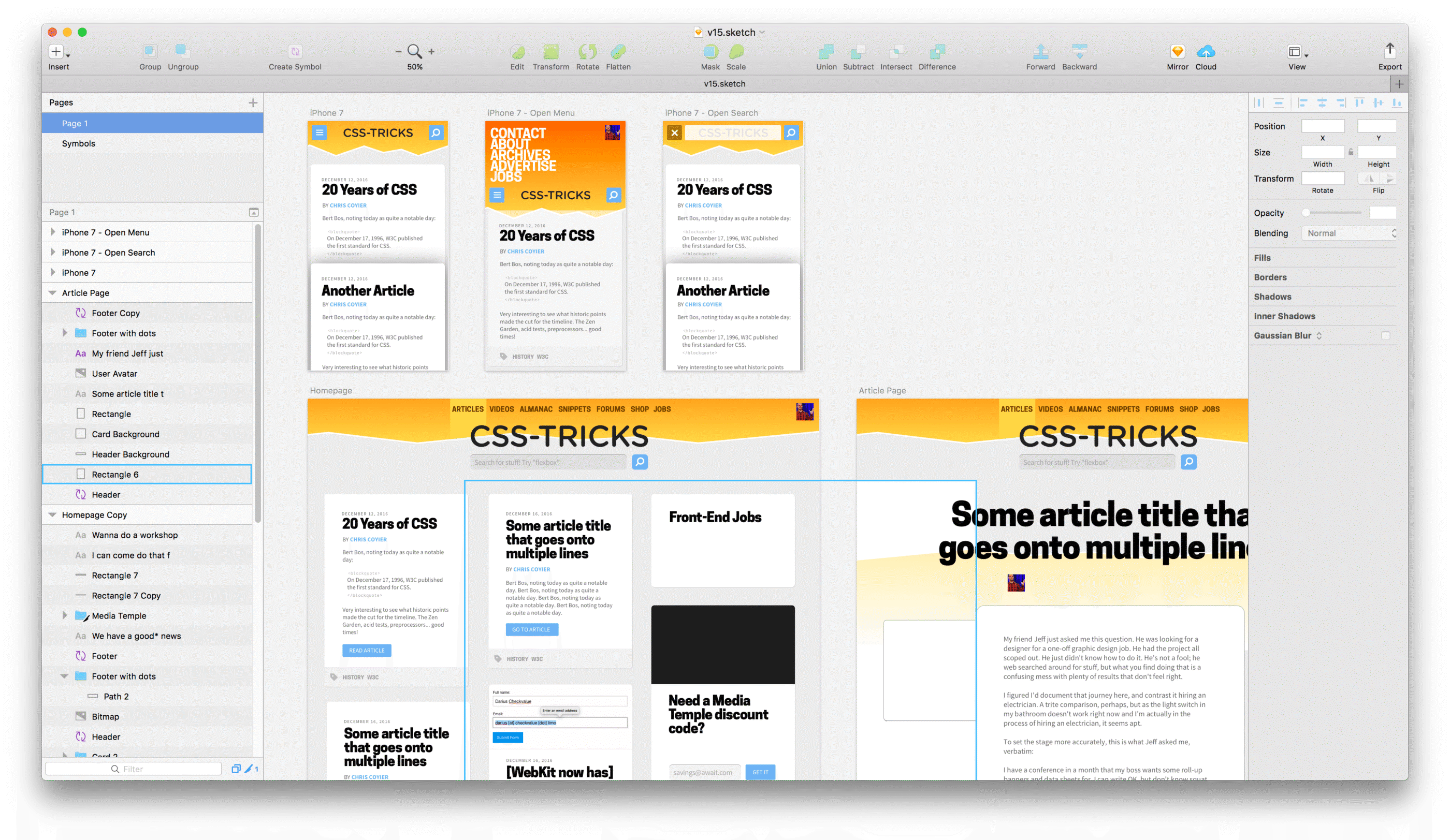
Task: Select the Card Background layer
Action: pyautogui.click(x=147, y=434)
